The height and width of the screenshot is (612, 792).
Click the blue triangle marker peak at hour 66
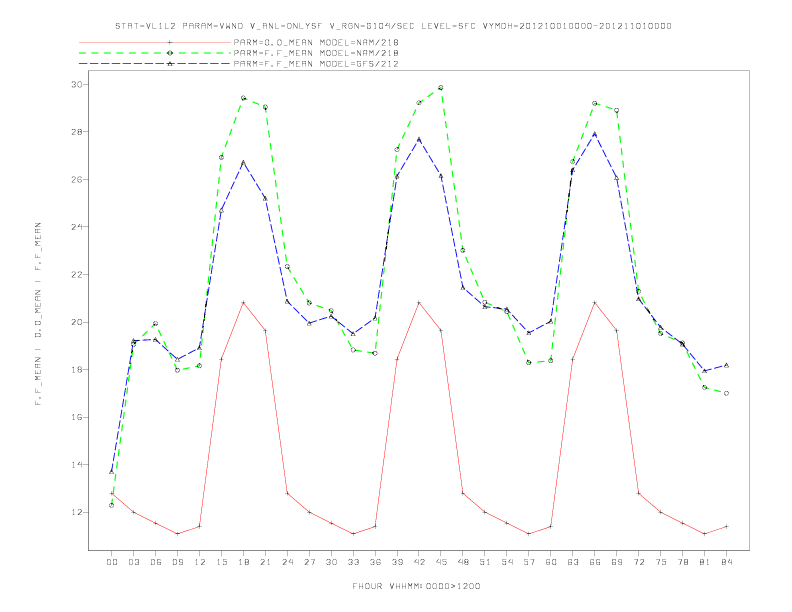[595, 134]
